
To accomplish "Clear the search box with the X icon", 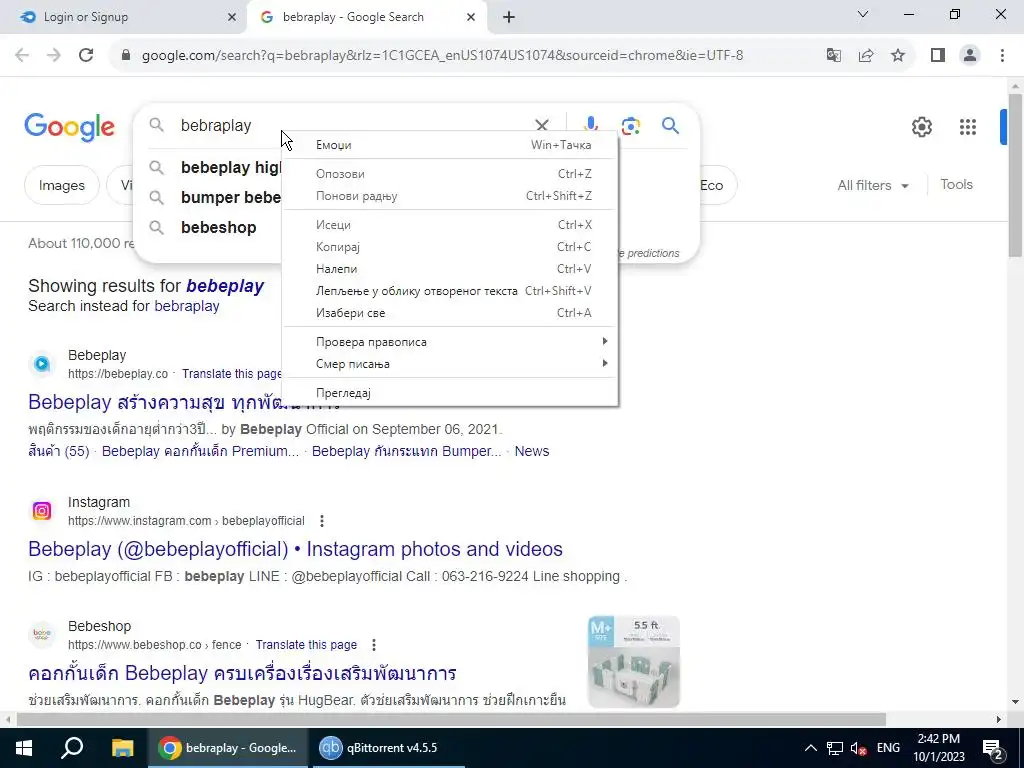I will pos(541,125).
